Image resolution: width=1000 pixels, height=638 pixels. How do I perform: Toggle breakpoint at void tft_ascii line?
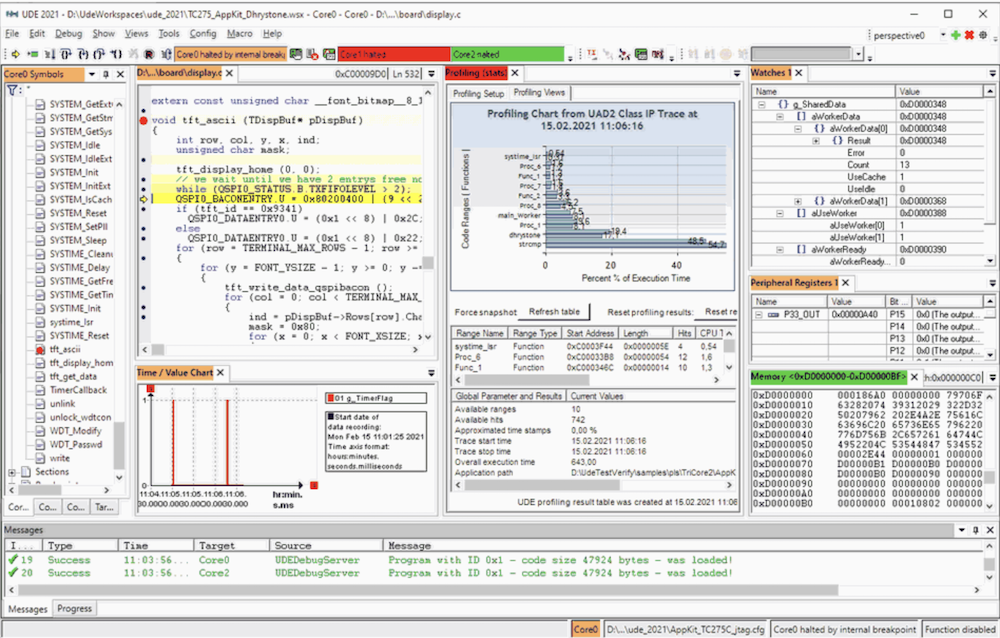[144, 120]
